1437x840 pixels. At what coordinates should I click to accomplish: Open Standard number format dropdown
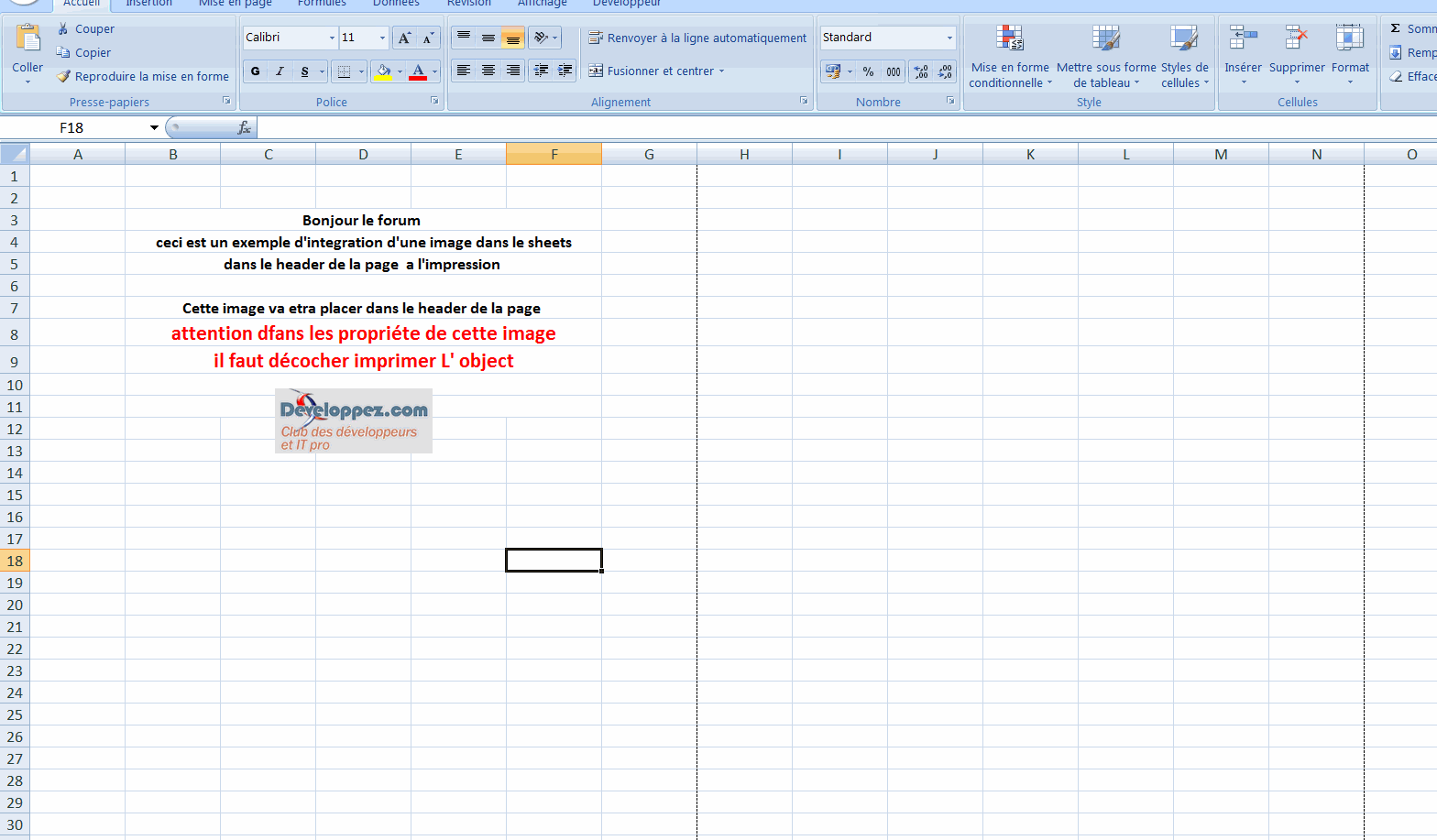[x=949, y=38]
